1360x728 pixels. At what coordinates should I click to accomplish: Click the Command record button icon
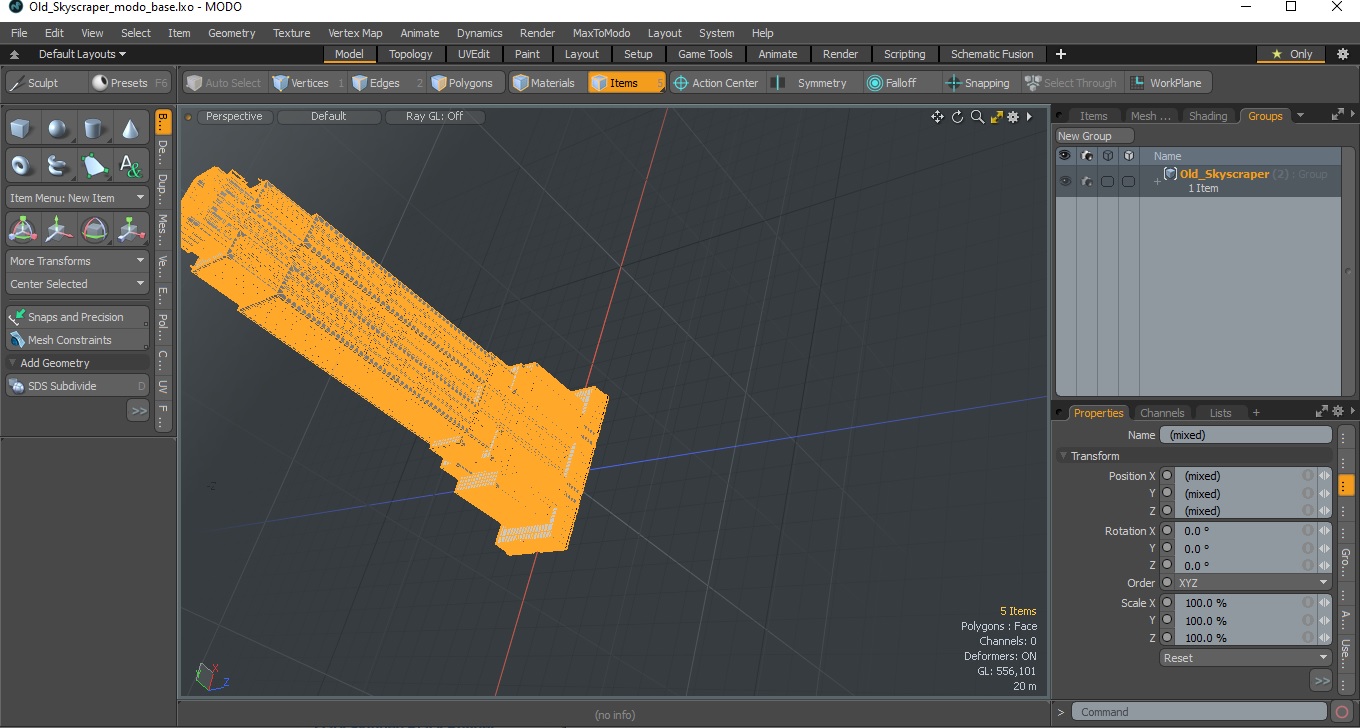click(x=1342, y=712)
